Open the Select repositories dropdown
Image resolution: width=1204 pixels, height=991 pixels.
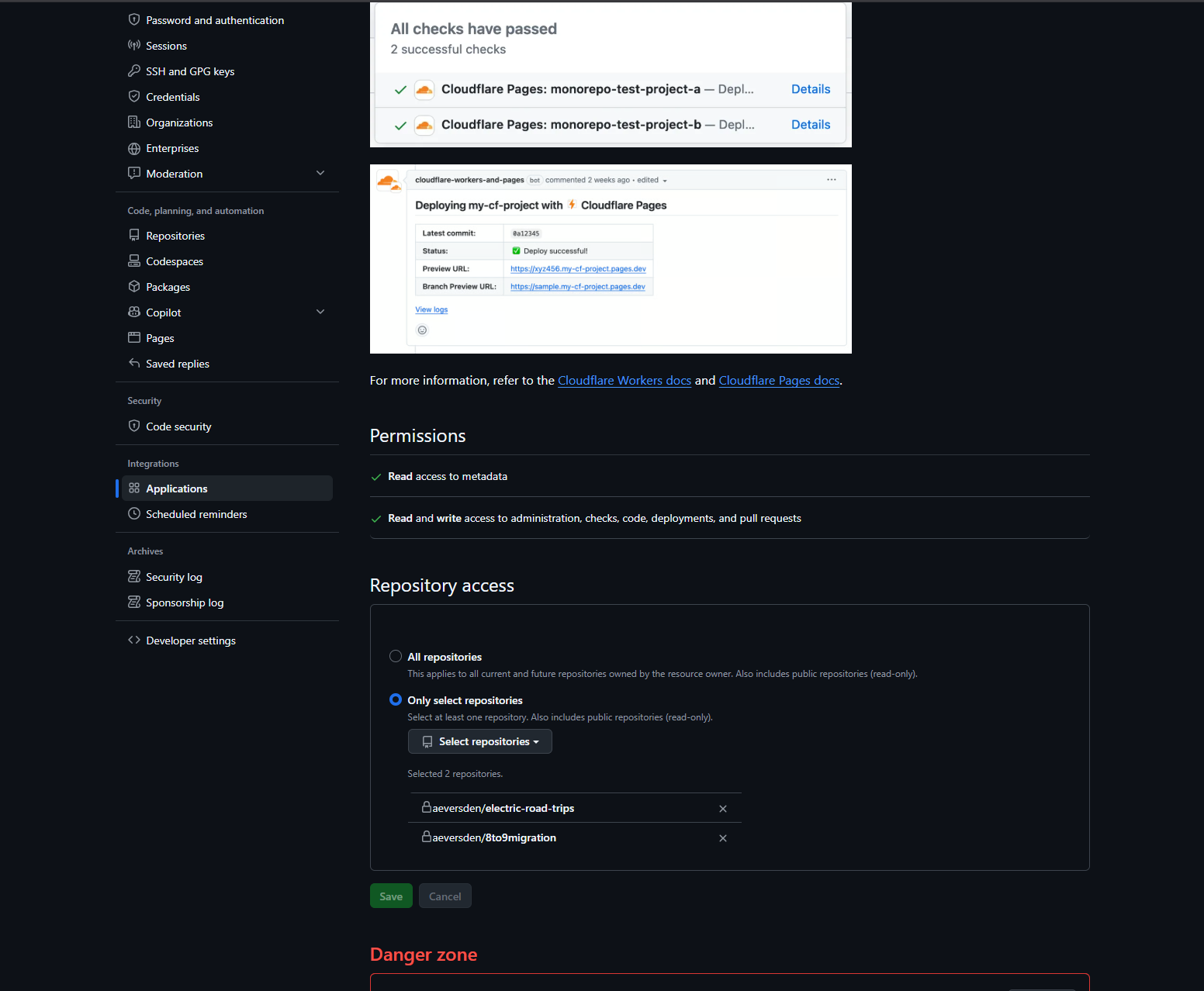point(480,741)
